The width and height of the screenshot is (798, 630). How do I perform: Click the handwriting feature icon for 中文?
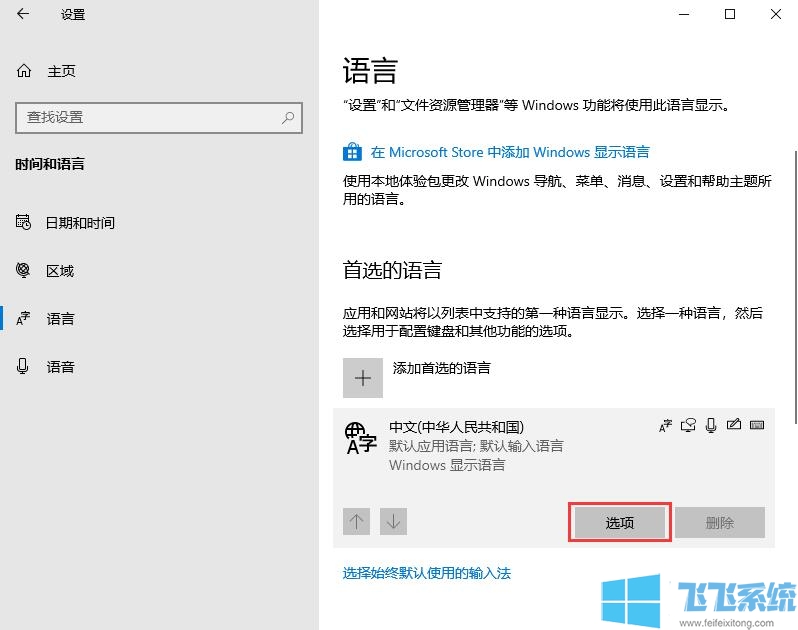(x=734, y=425)
